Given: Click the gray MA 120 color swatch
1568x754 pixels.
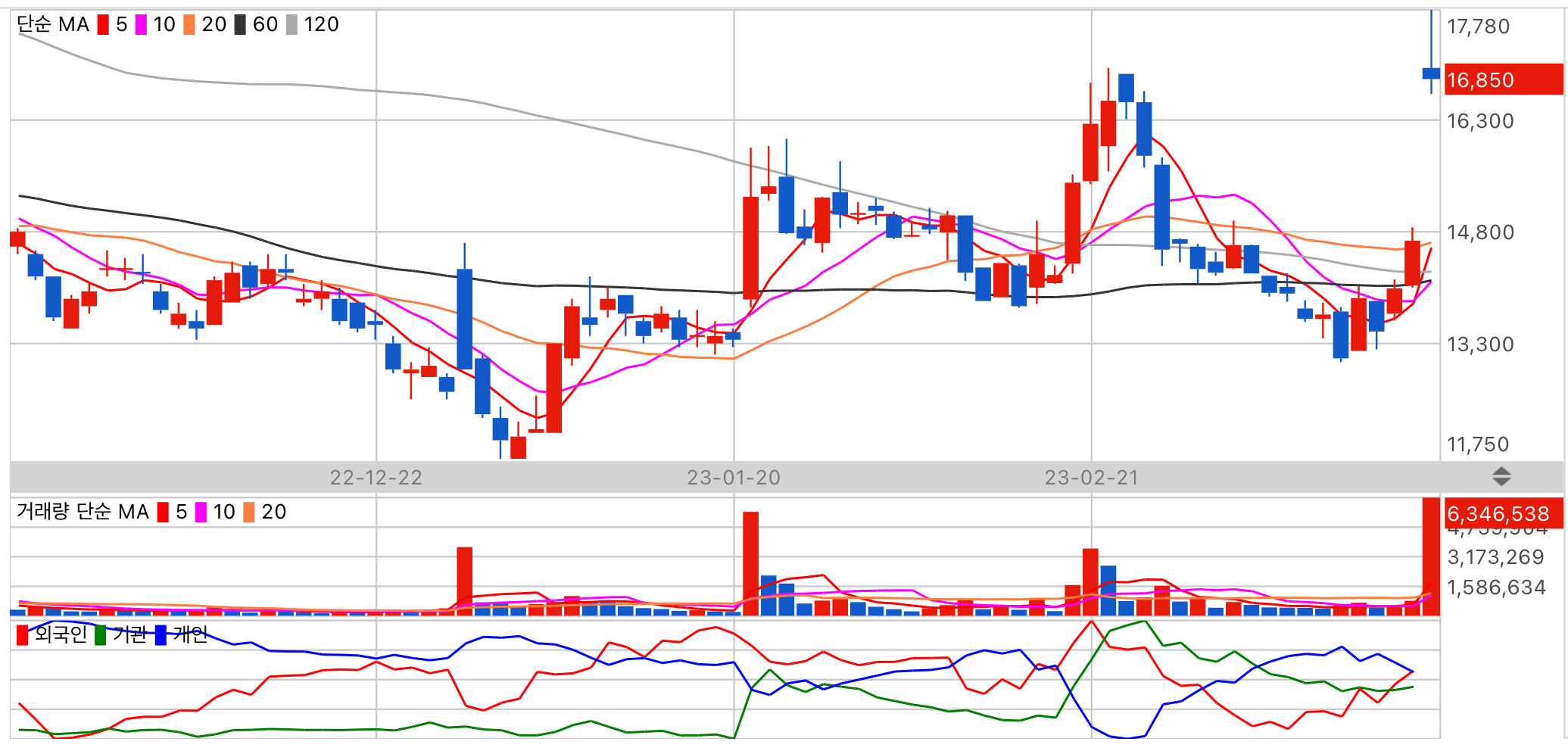Looking at the screenshot, I should coord(291,25).
